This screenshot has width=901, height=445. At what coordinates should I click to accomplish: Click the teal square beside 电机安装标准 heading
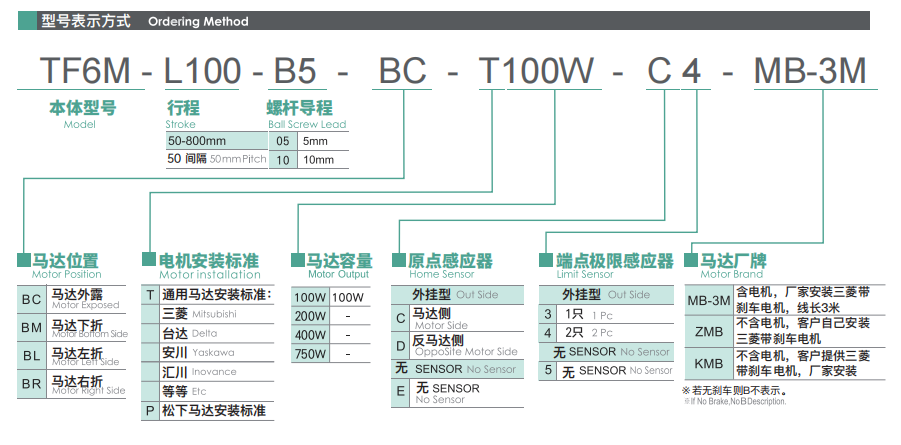(150, 261)
